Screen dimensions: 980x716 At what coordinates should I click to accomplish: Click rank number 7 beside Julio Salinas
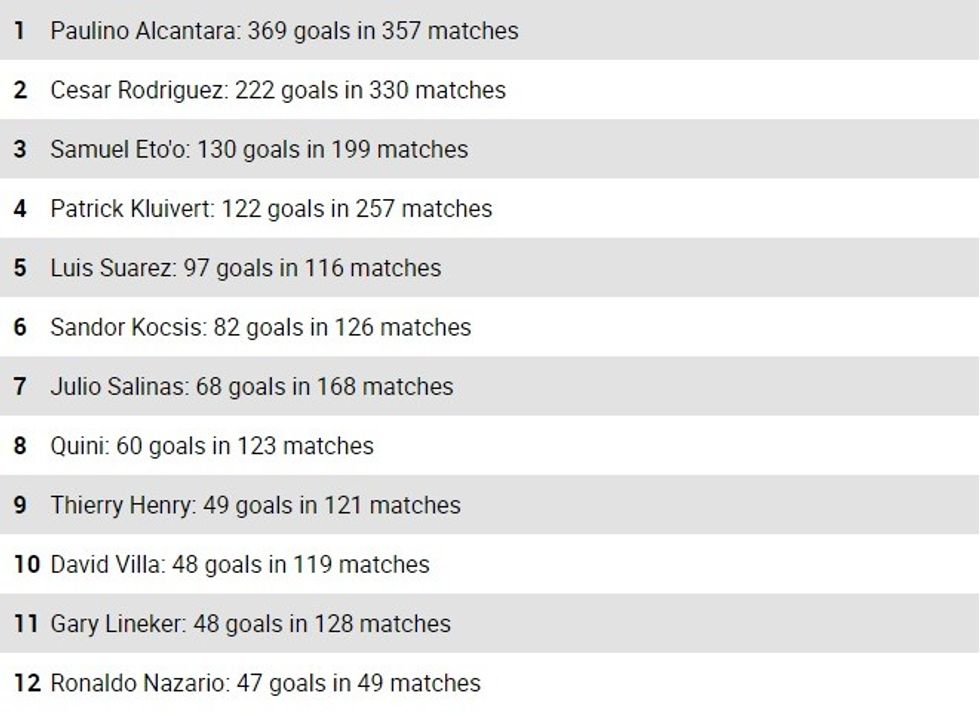click(20, 387)
